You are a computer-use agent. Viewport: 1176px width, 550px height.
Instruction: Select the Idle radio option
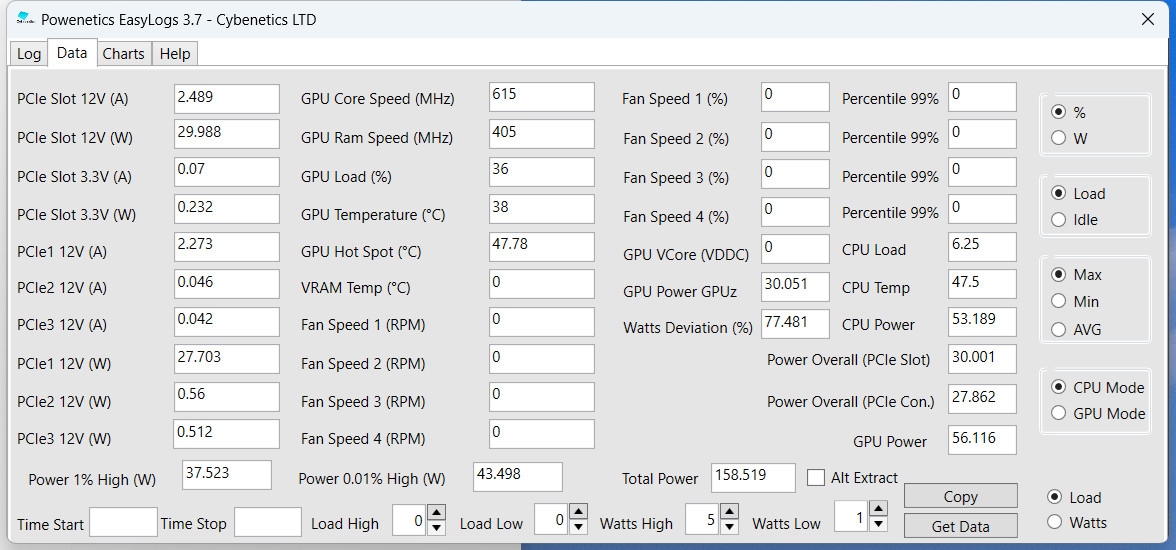tap(1059, 220)
